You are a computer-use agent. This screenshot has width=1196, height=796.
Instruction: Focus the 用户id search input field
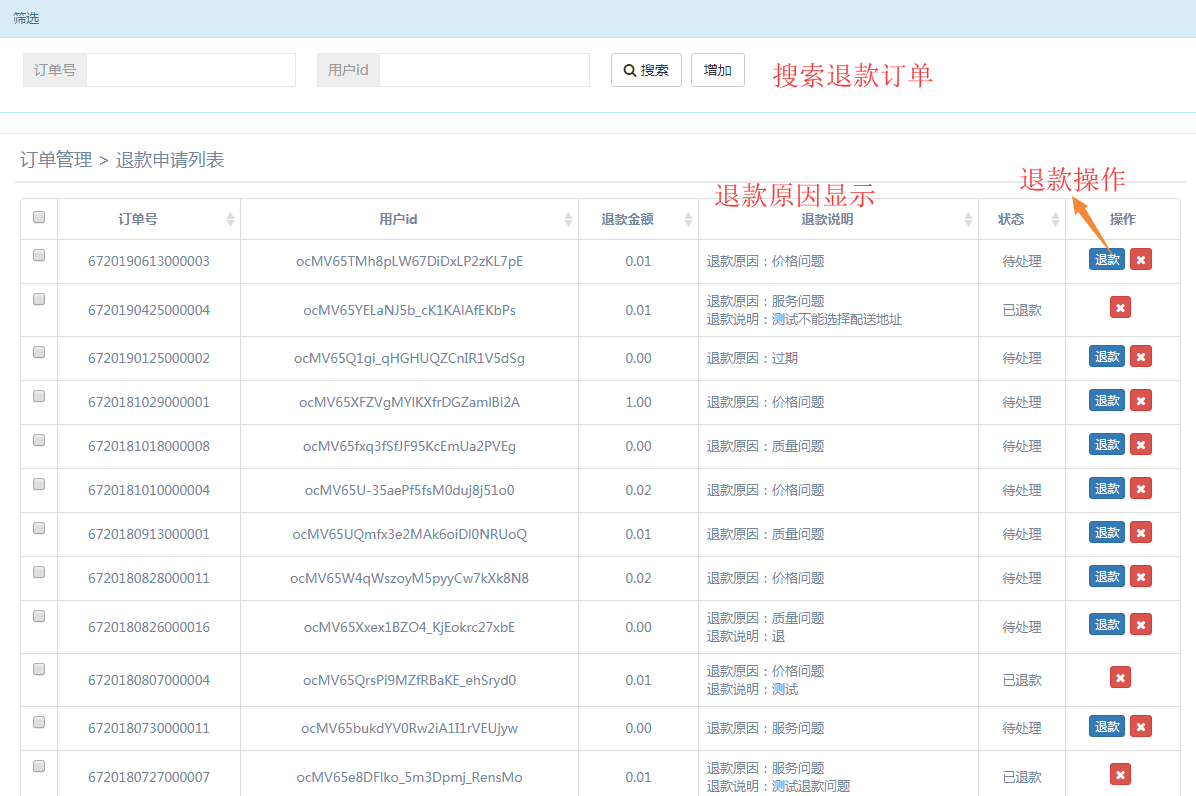click(484, 70)
